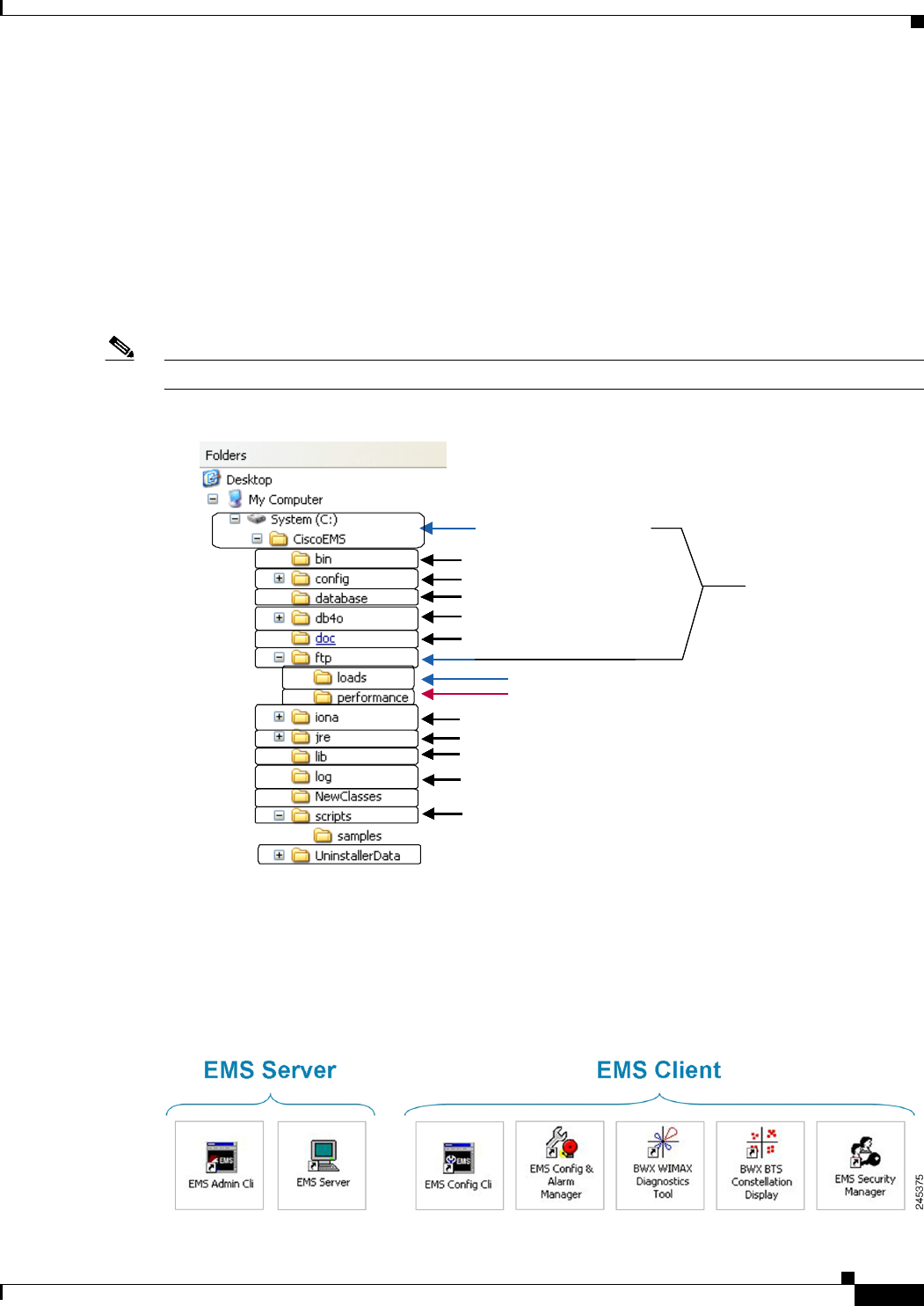Click the samples folder icon
Image resolution: width=924 pixels, height=1306 pixels.
click(323, 835)
